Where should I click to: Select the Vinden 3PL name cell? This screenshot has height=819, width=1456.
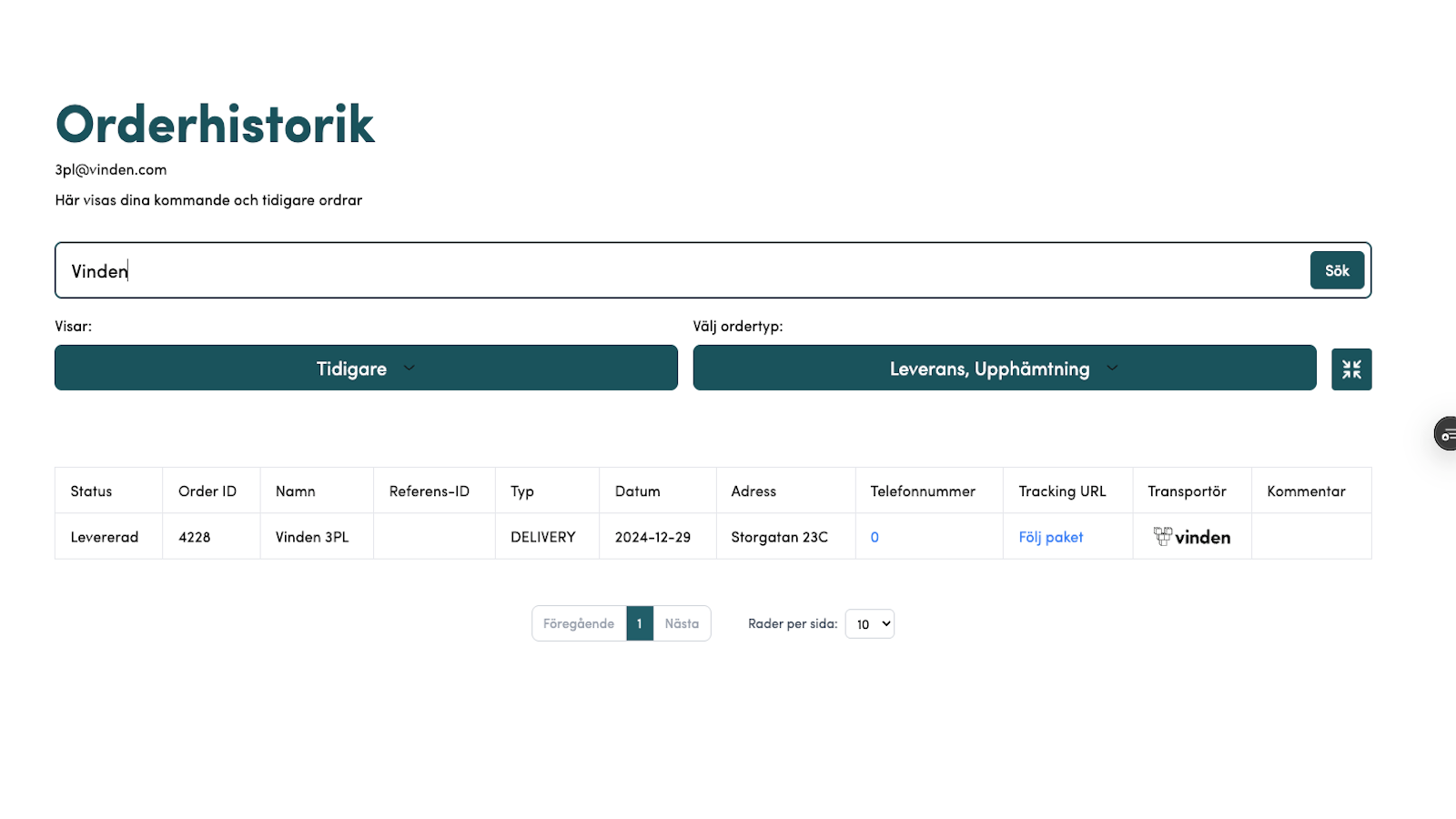point(317,537)
